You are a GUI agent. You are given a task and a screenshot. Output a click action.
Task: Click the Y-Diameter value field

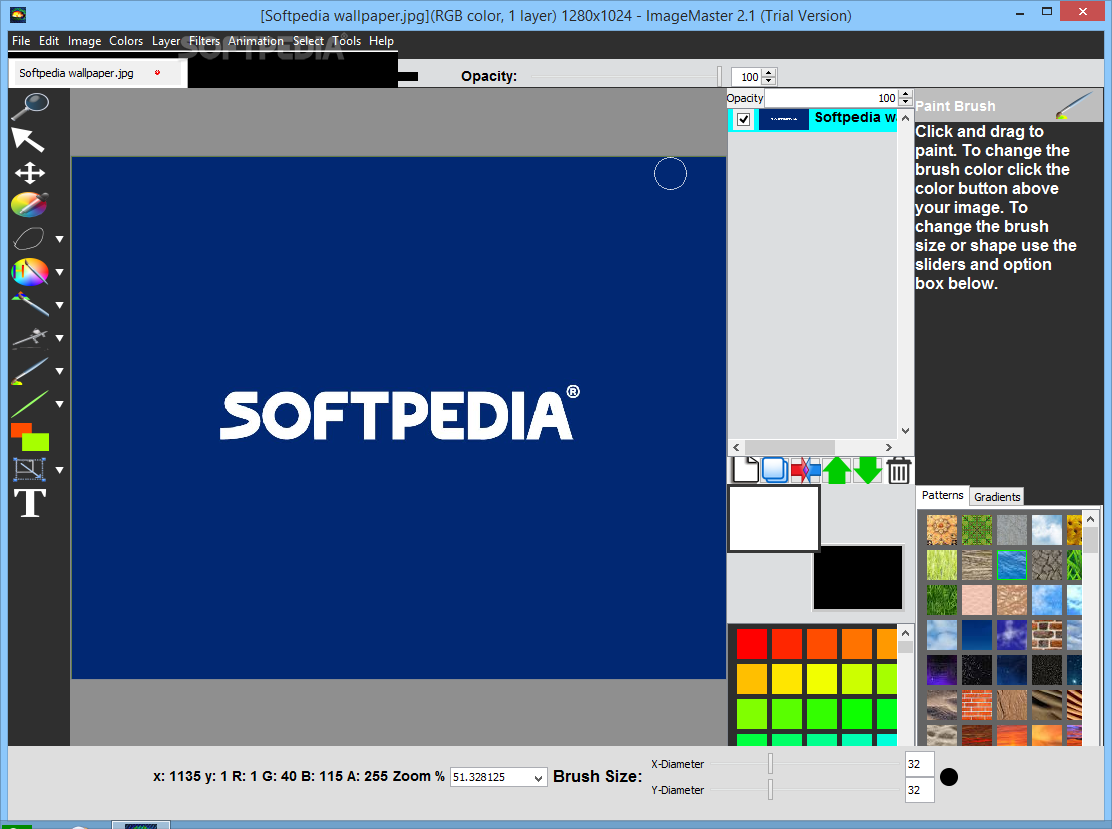click(x=919, y=790)
